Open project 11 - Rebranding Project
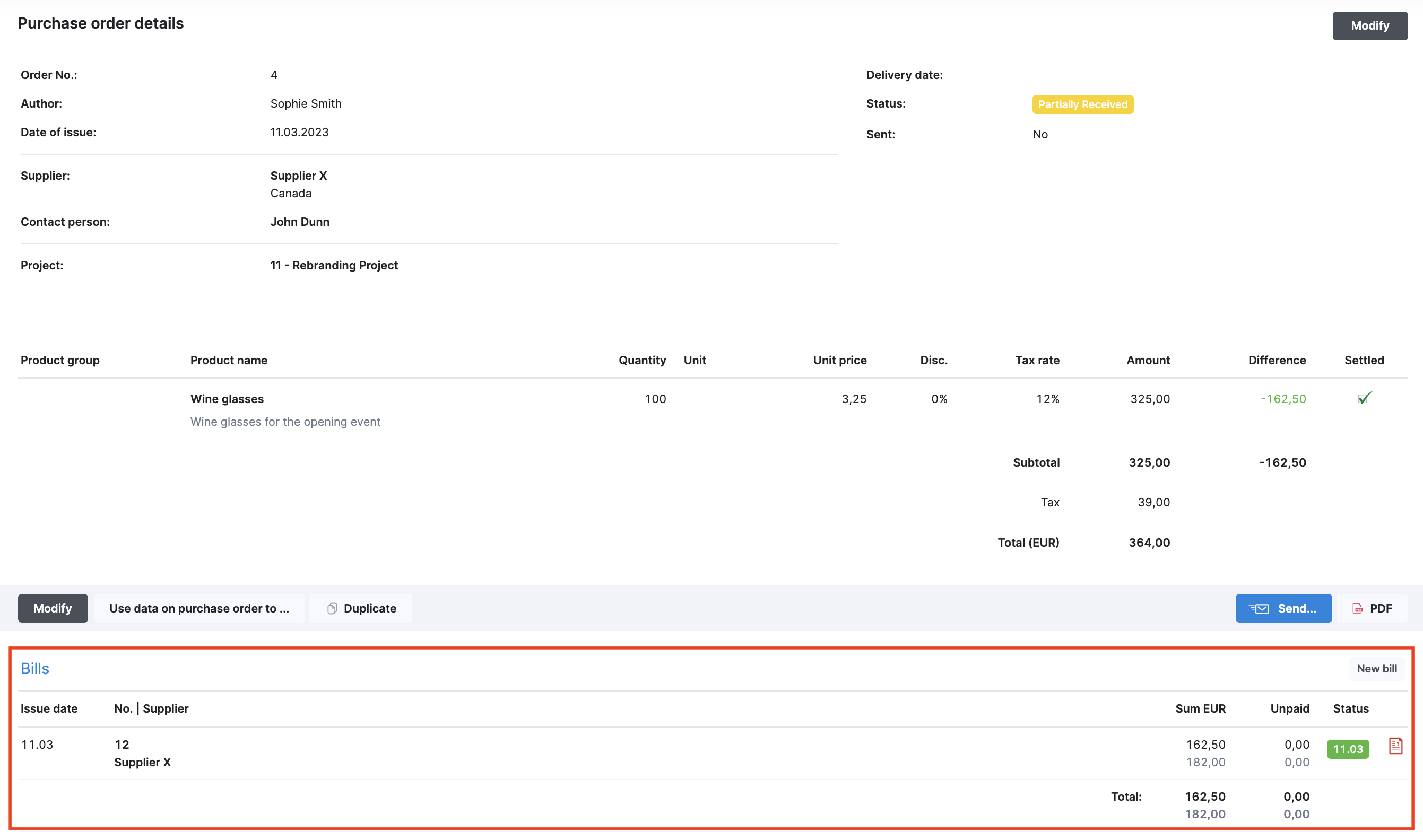 (334, 266)
